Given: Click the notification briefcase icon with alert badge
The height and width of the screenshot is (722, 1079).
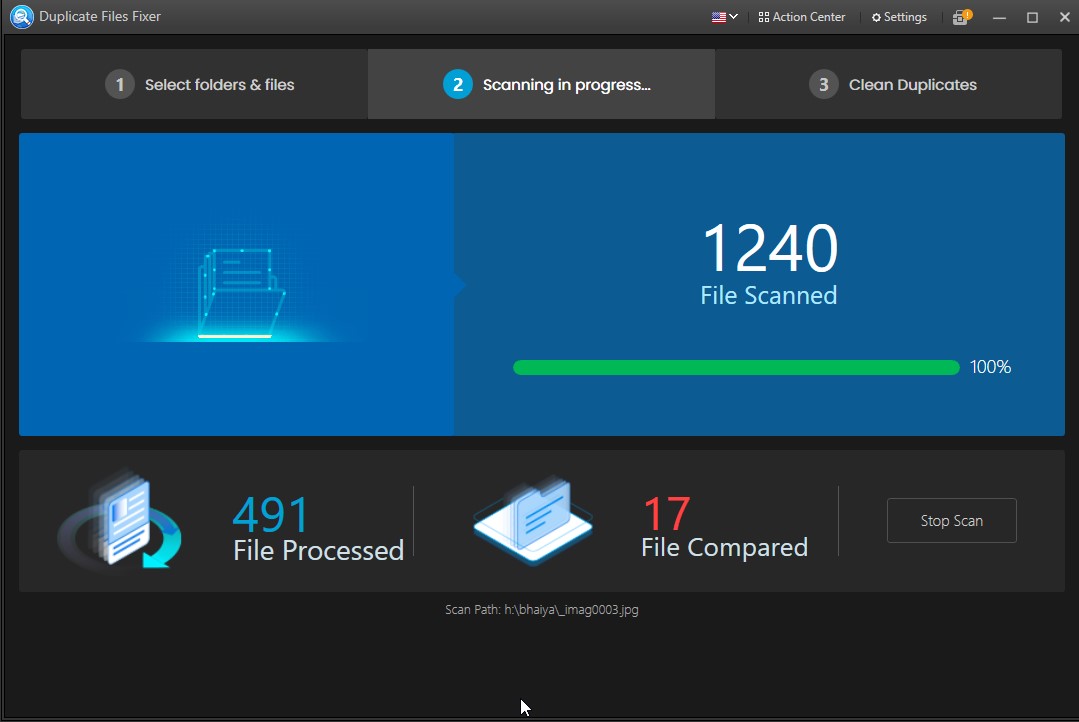Looking at the screenshot, I should [x=961, y=17].
